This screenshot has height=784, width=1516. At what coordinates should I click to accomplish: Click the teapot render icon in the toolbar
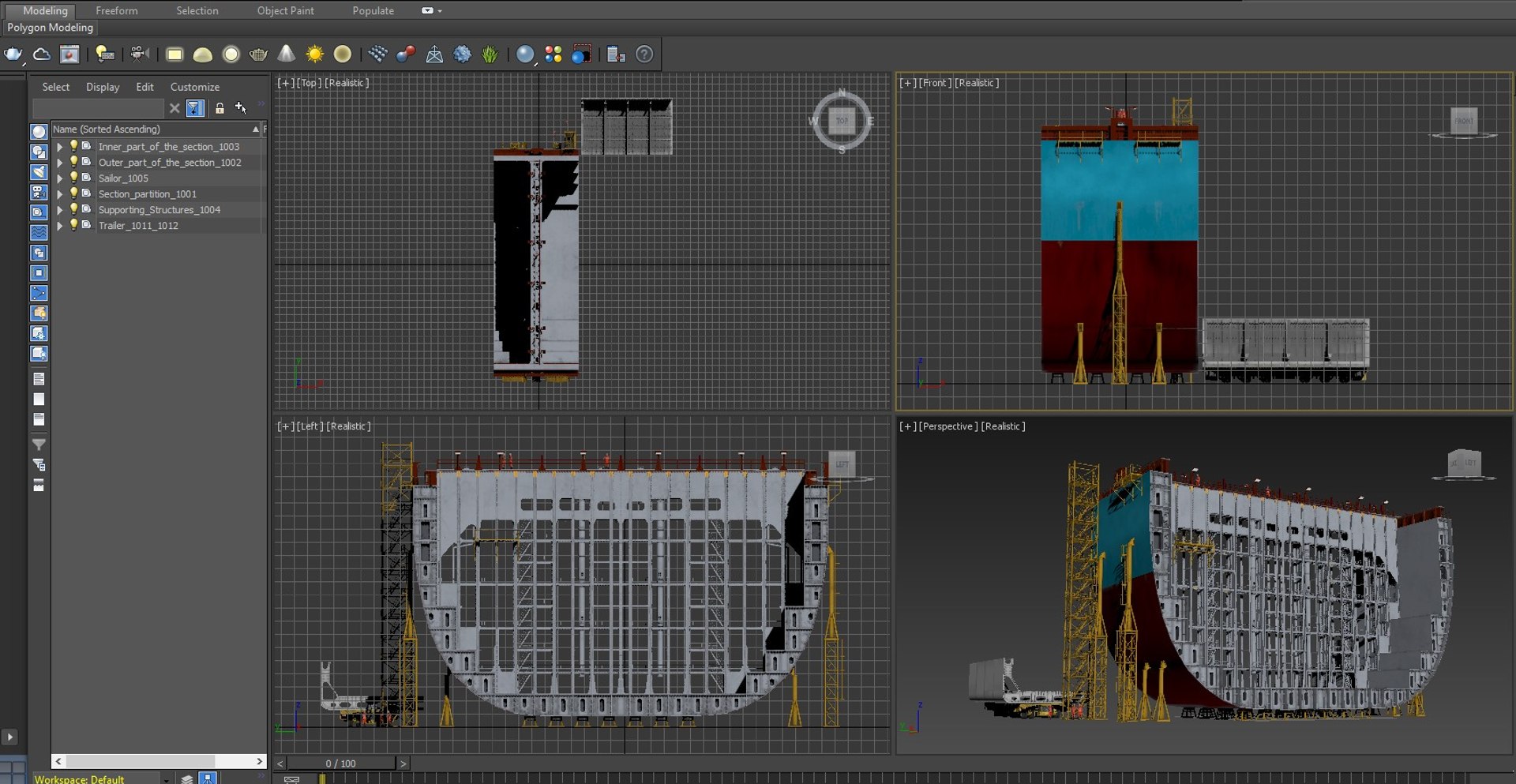click(13, 54)
